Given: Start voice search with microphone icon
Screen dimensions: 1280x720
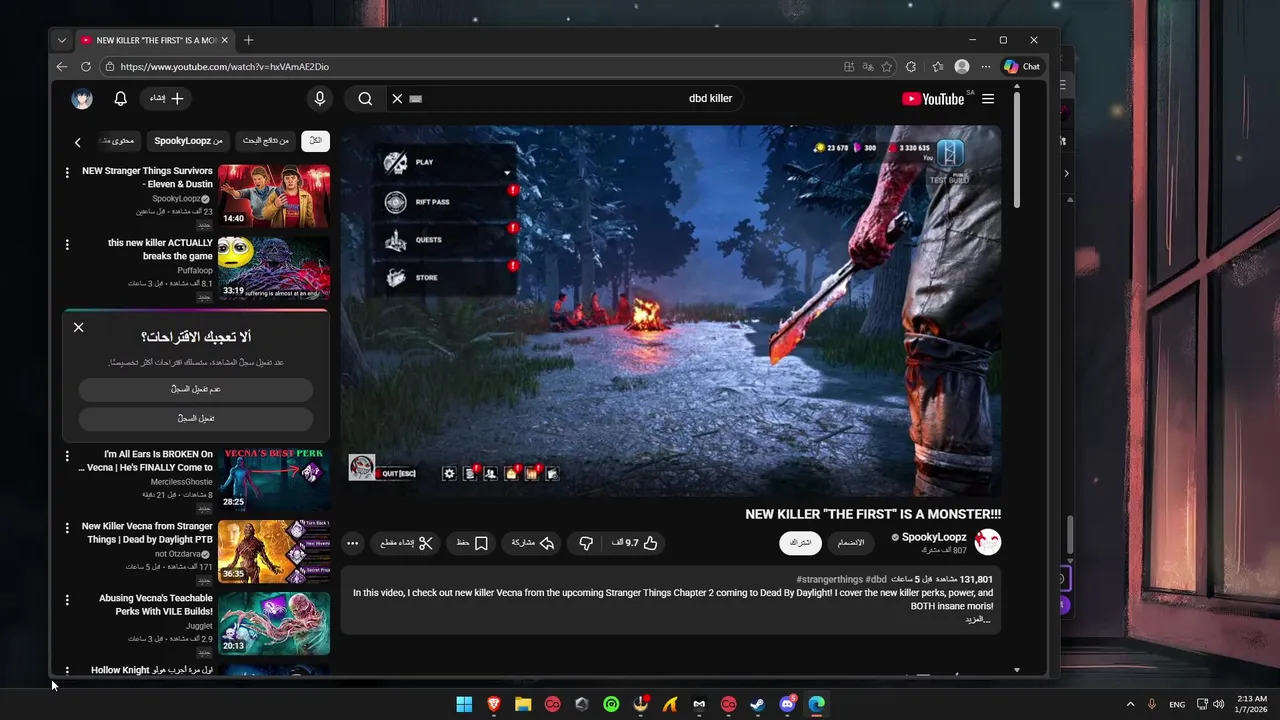Looking at the screenshot, I should 320,98.
